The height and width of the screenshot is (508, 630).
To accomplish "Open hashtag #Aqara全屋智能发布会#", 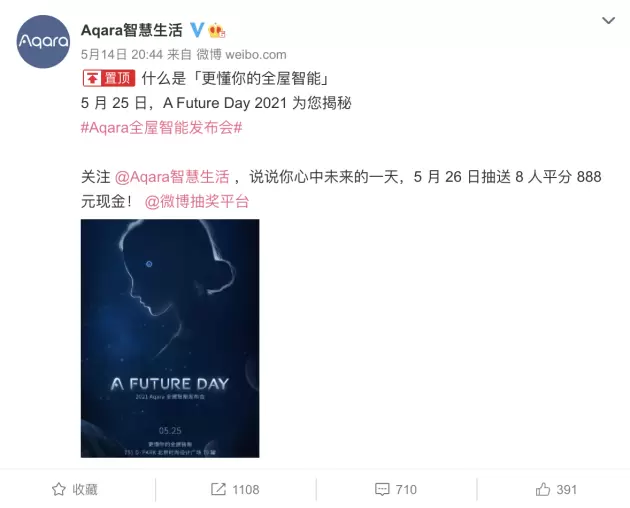I will (x=162, y=128).
